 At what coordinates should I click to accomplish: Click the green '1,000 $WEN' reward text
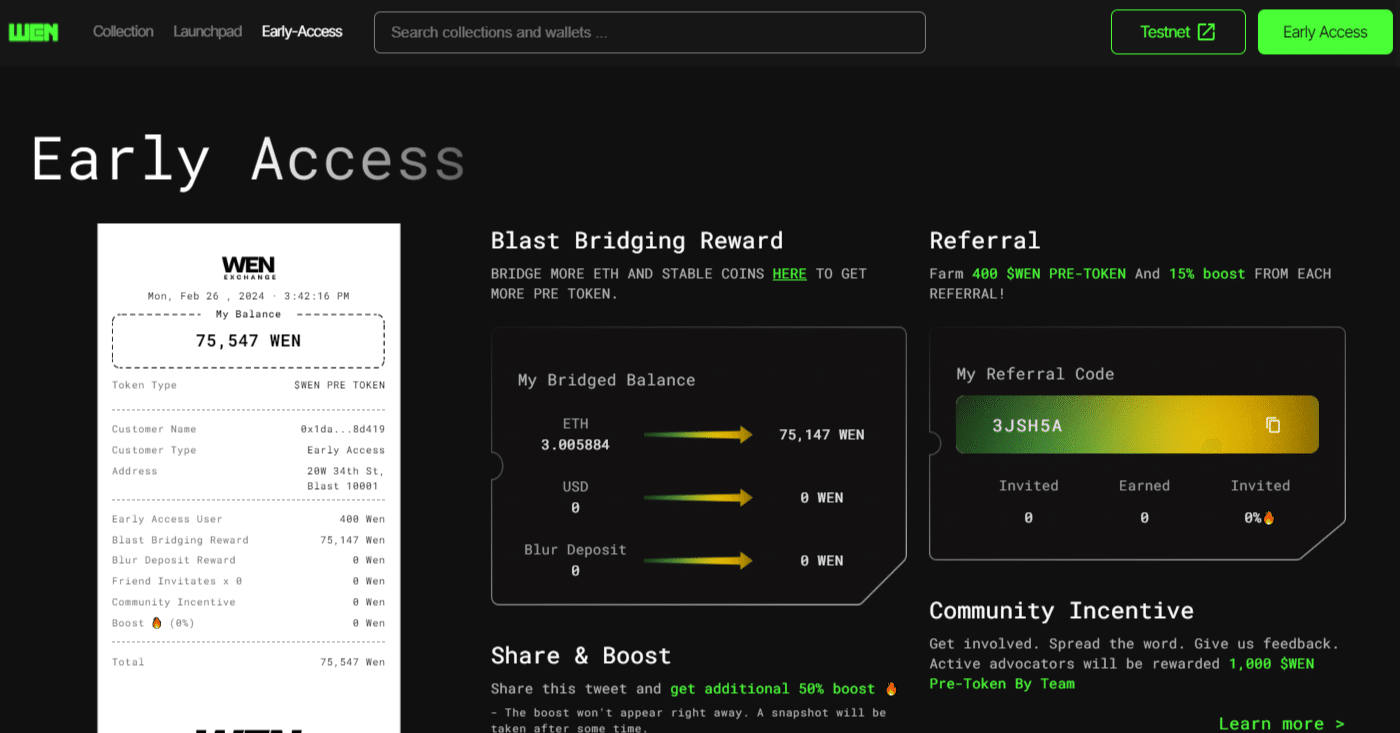(x=1271, y=664)
